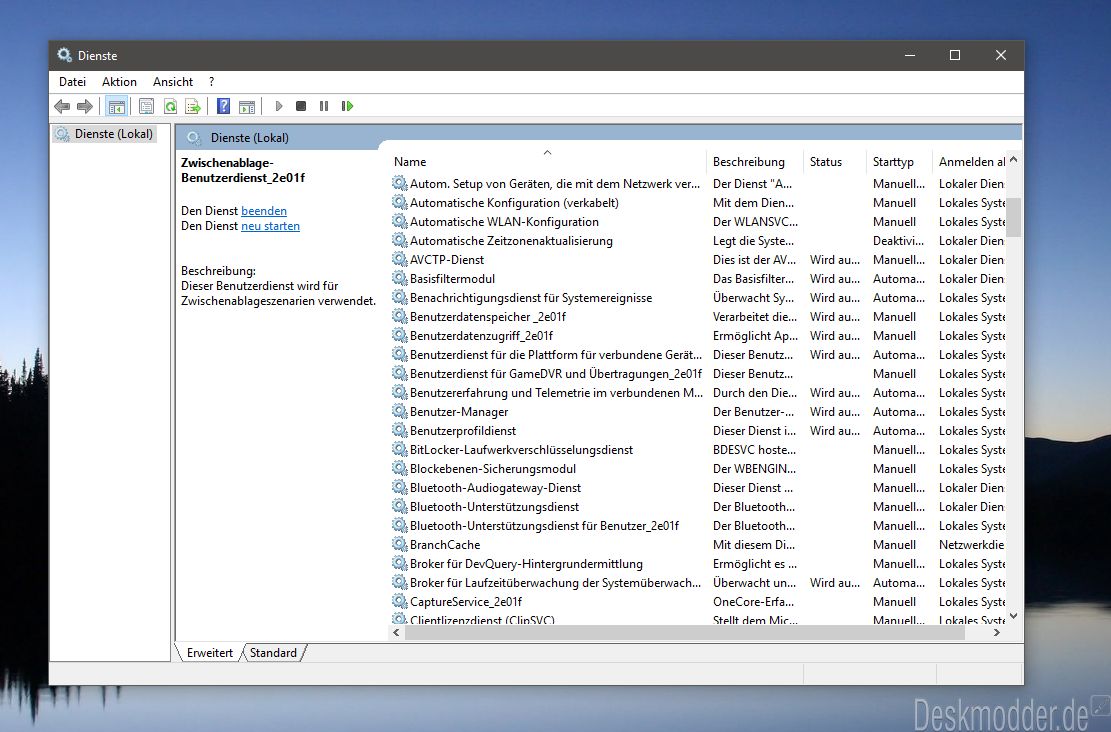Click the Forward arrow in the toolbar
This screenshot has height=732, width=1111.
85,106
